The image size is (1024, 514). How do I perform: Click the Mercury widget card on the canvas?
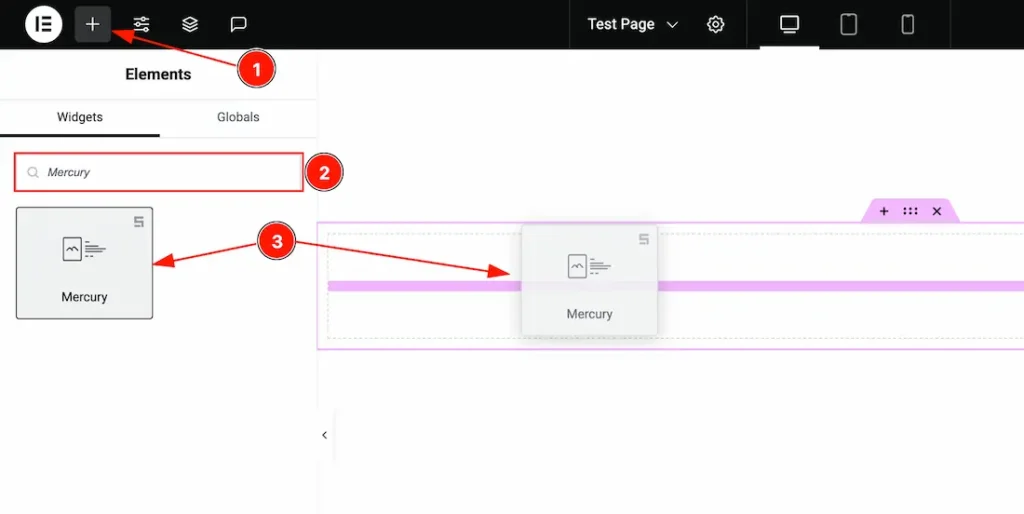(x=589, y=280)
